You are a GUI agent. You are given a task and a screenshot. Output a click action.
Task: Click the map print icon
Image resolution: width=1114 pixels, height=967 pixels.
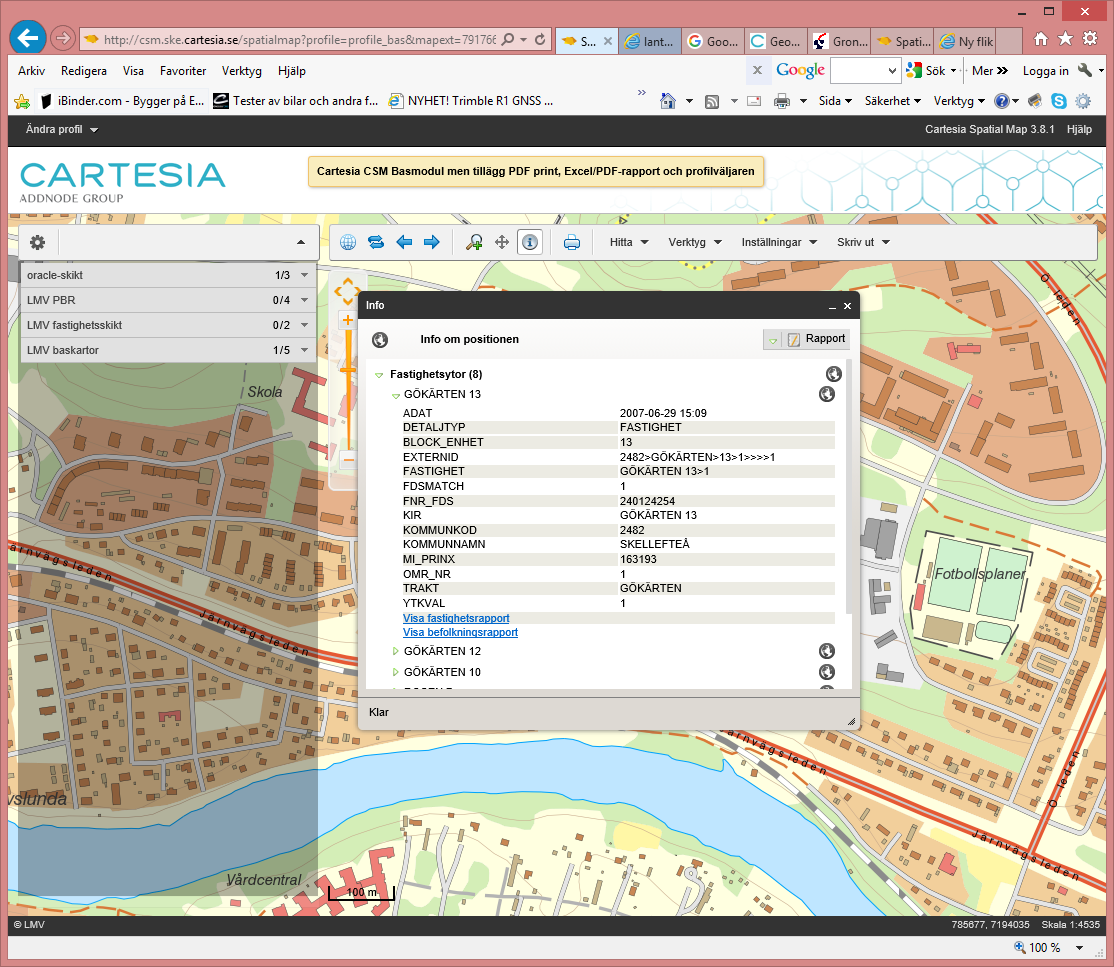pos(572,243)
